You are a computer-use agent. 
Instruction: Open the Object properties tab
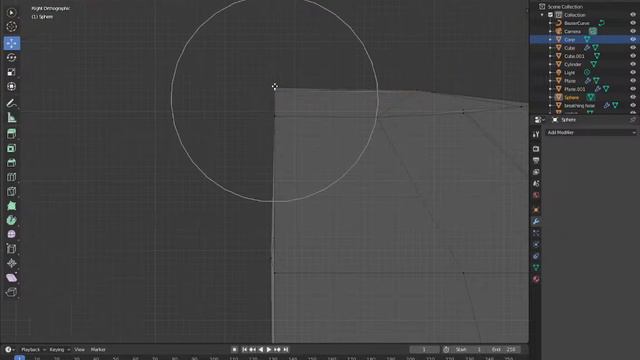point(536,210)
